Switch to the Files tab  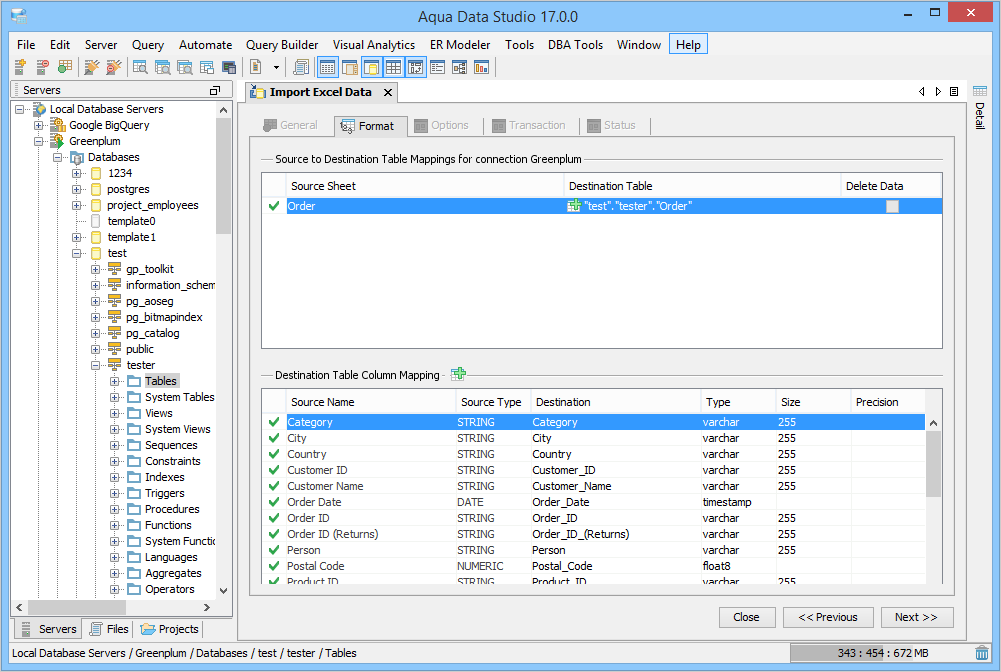pyautogui.click(x=109, y=629)
